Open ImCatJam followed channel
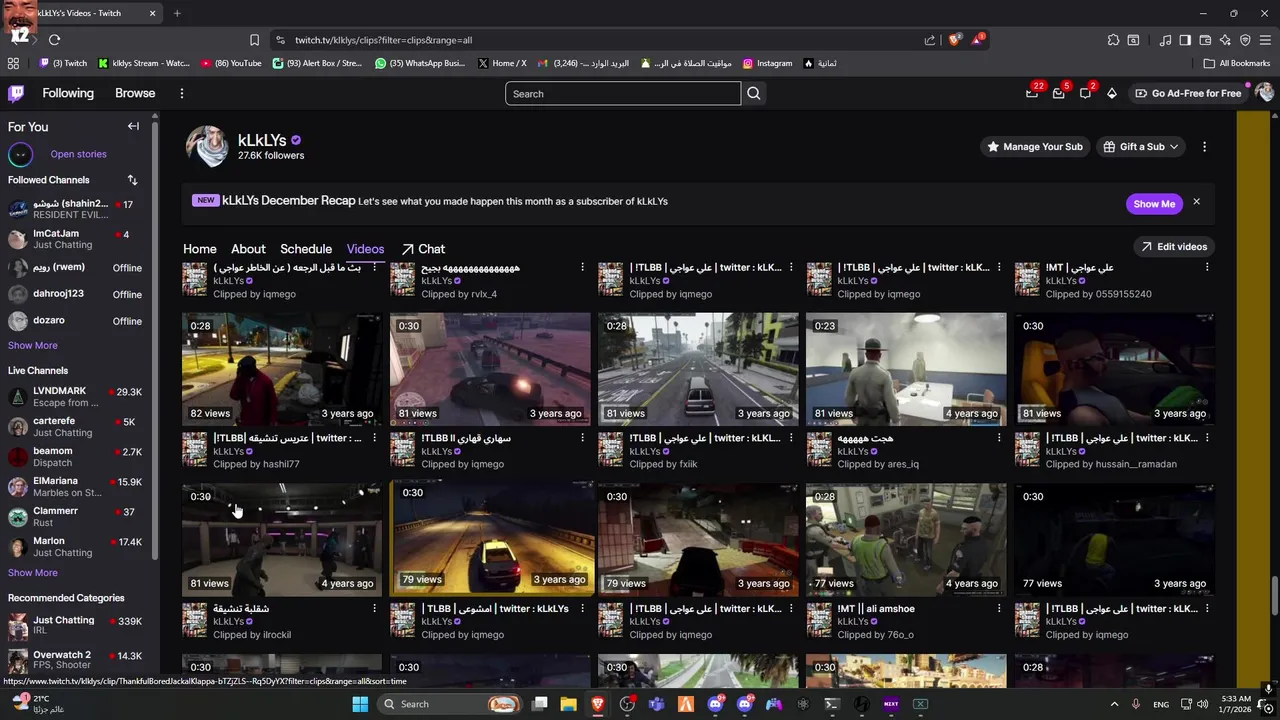Image resolution: width=1280 pixels, height=720 pixels. coord(76,239)
